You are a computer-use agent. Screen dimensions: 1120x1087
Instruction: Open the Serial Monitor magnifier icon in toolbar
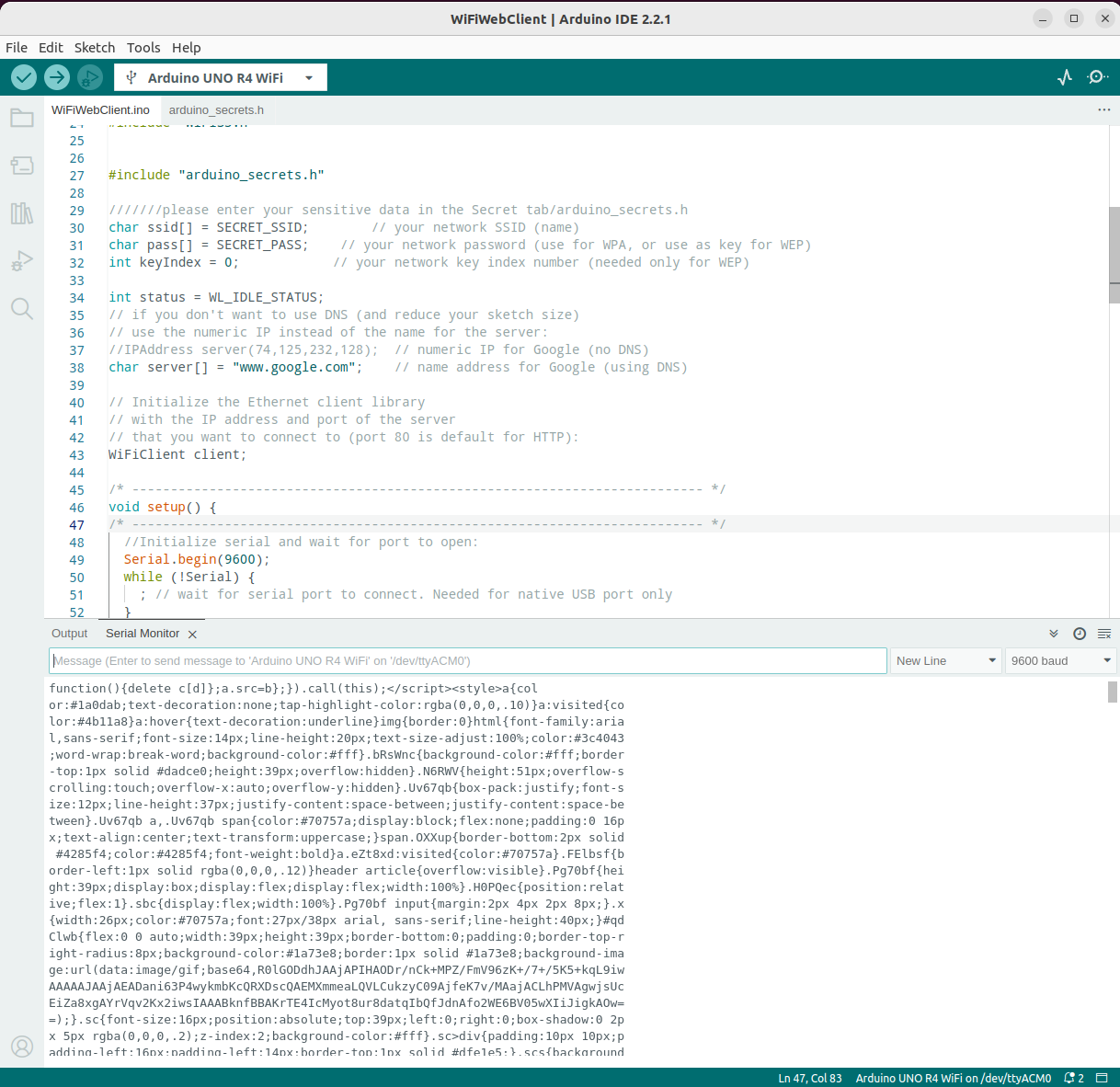1097,77
